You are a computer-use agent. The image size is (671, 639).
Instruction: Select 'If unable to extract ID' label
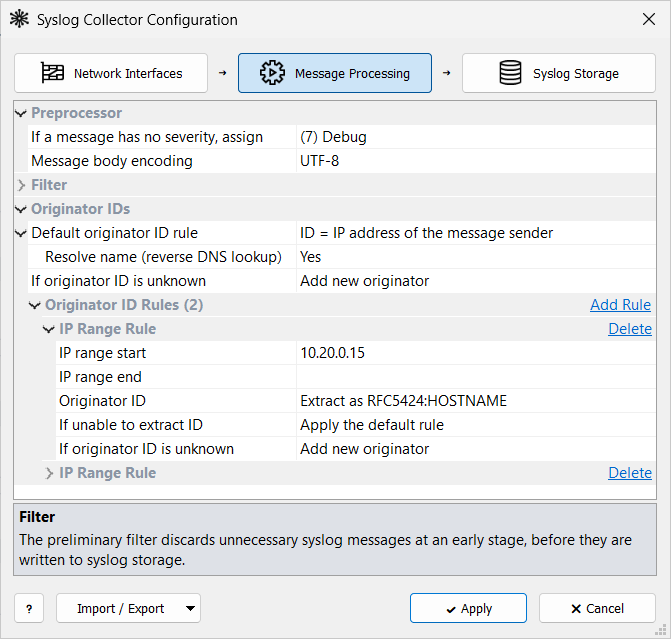point(131,425)
